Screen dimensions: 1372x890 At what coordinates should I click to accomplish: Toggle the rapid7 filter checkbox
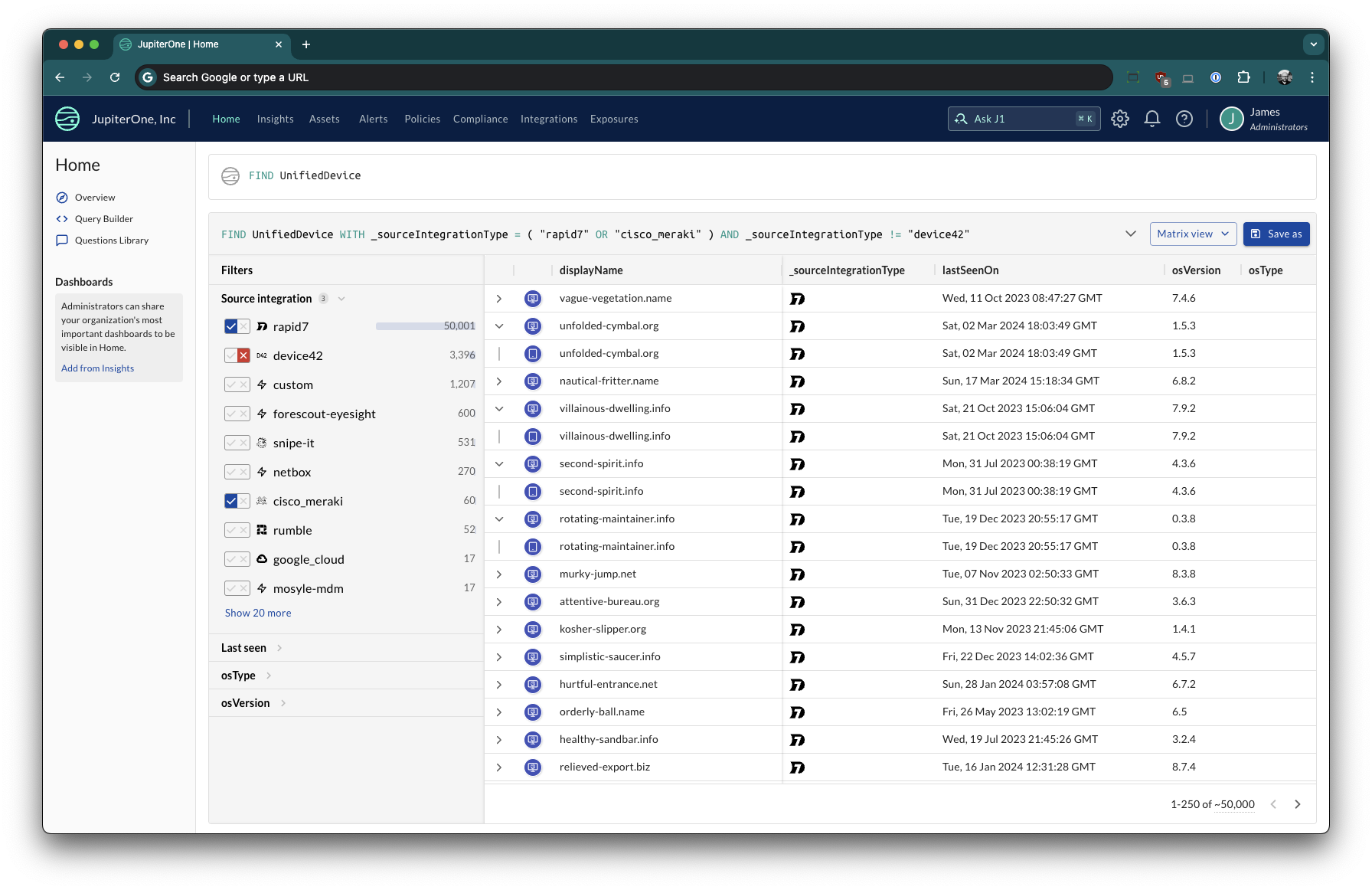231,326
